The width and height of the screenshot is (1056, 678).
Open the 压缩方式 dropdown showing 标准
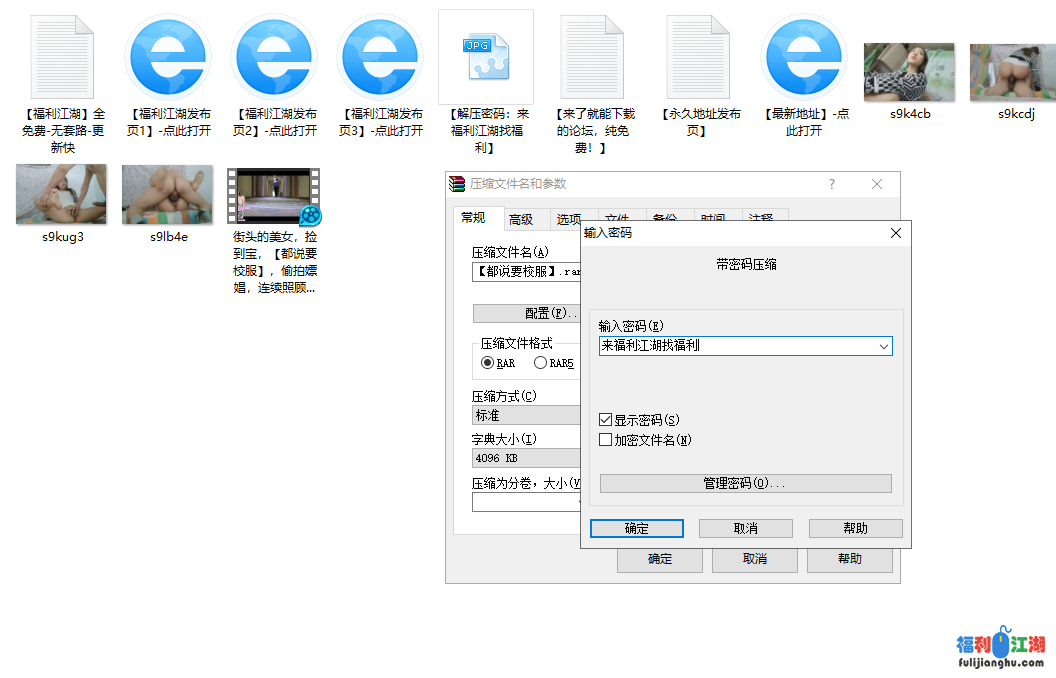(x=526, y=415)
